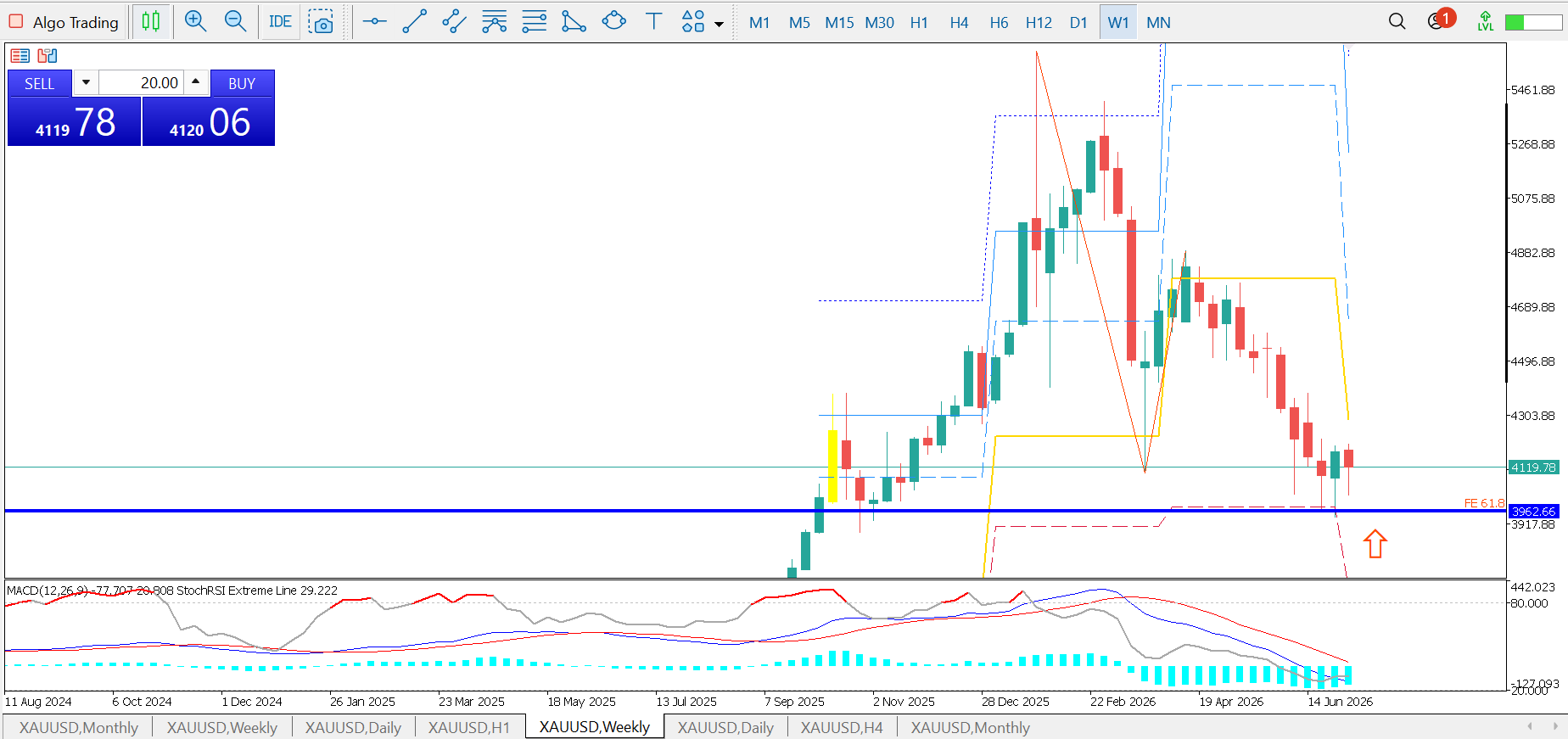The height and width of the screenshot is (739, 1568).
Task: Open the inactive XAUUSD,Weekly tab
Action: click(x=222, y=727)
